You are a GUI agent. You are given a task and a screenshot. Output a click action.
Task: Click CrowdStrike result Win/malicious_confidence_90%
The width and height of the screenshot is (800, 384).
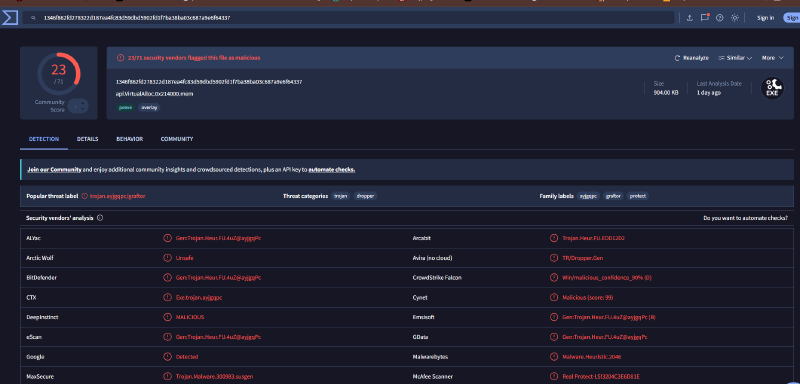[607, 278]
